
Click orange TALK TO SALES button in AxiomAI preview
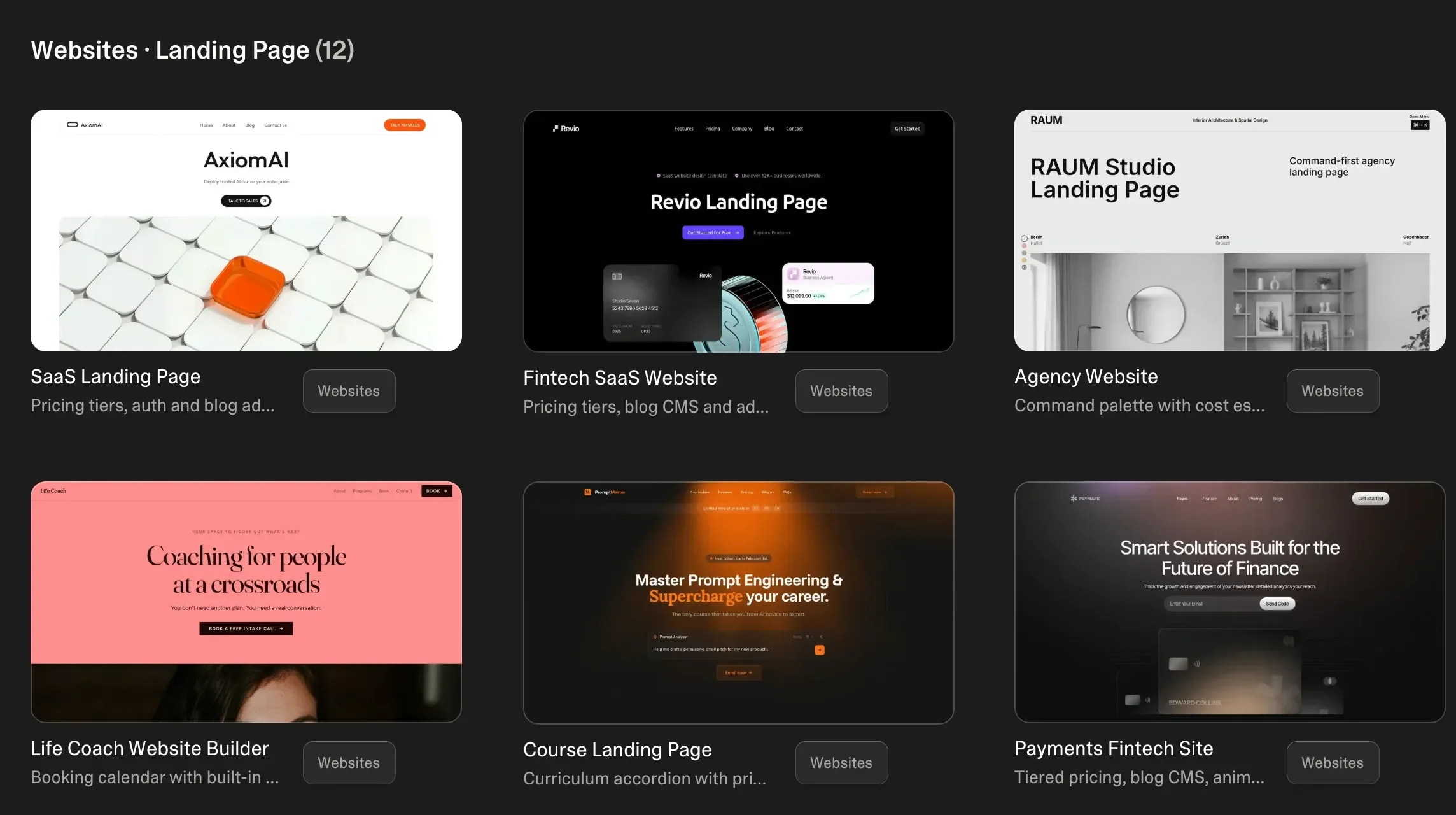coord(405,125)
